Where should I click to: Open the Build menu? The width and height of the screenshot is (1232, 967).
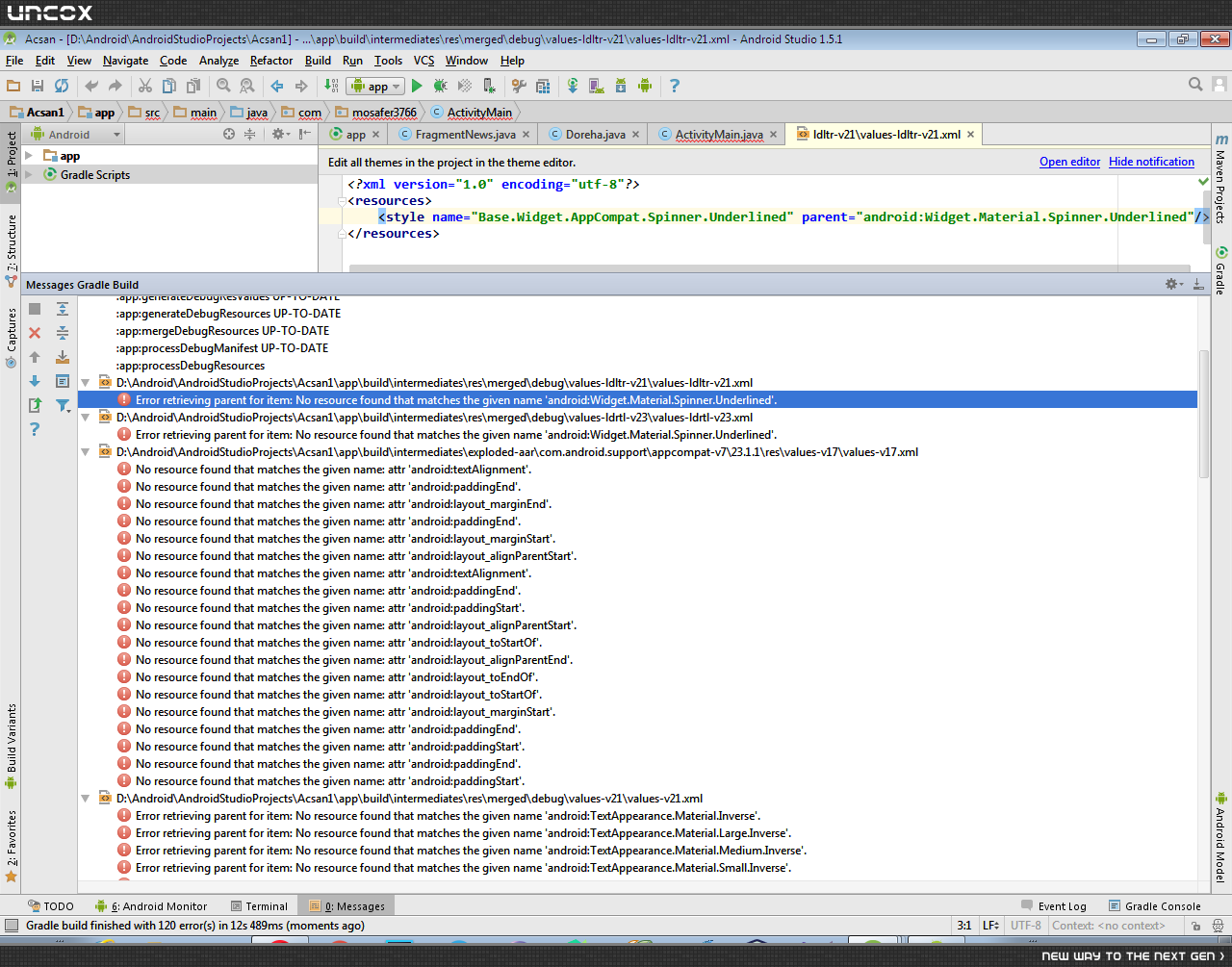[x=318, y=60]
